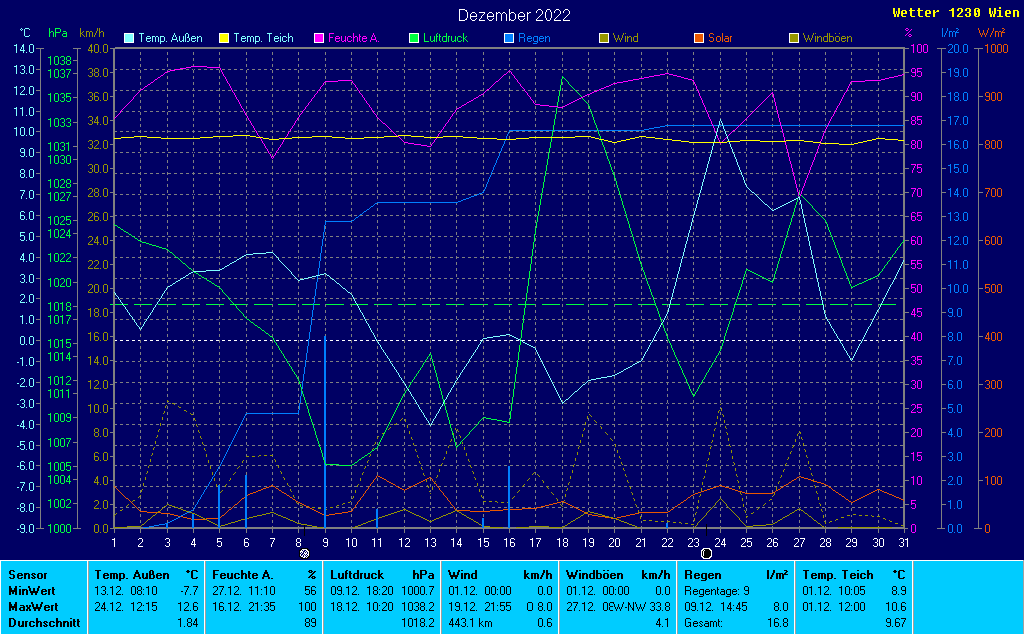1024x634 pixels.
Task: Select the 'Wind' legend label
Action: pos(626,39)
